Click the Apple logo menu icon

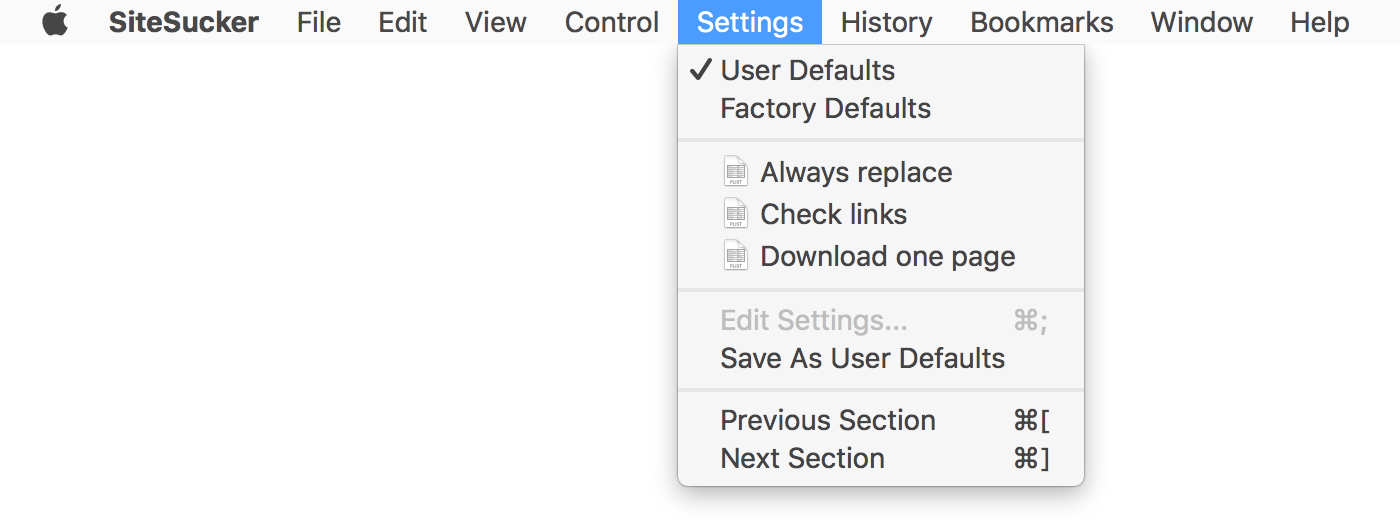(55, 21)
